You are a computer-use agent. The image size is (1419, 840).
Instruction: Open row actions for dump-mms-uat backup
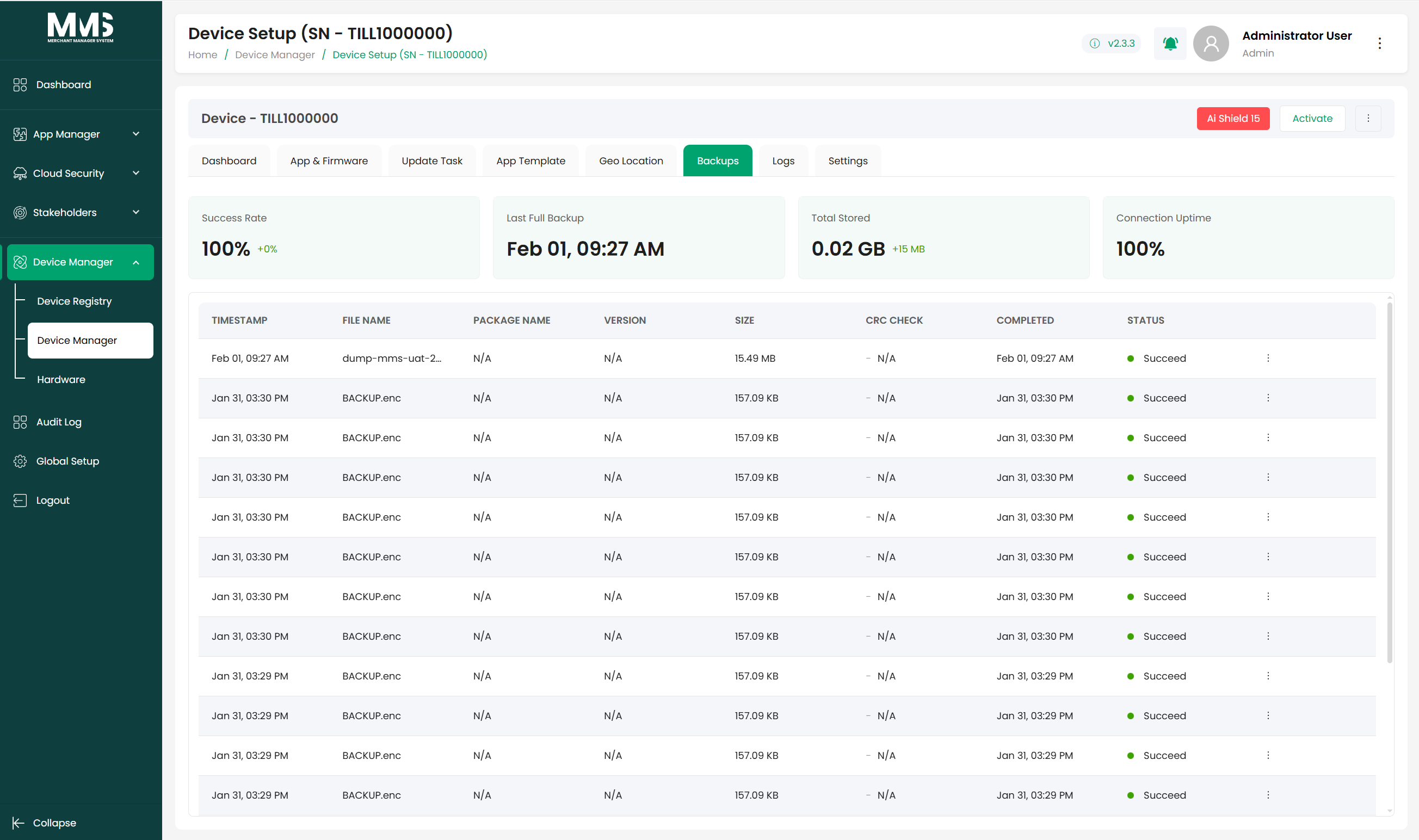1268,359
